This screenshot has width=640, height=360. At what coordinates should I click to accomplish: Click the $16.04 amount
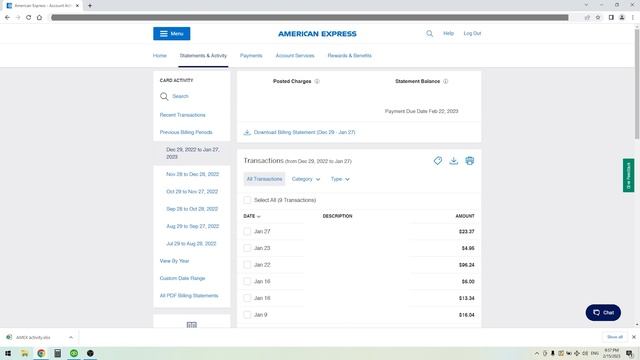pos(467,315)
